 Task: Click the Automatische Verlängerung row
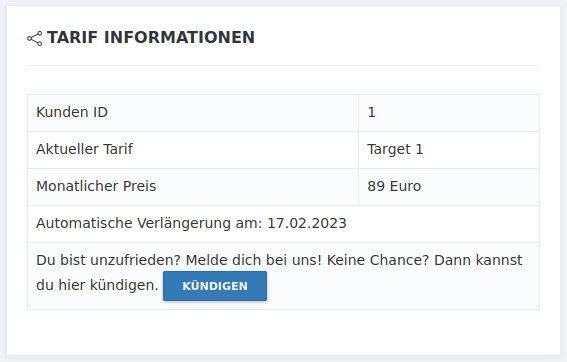[x=284, y=224]
